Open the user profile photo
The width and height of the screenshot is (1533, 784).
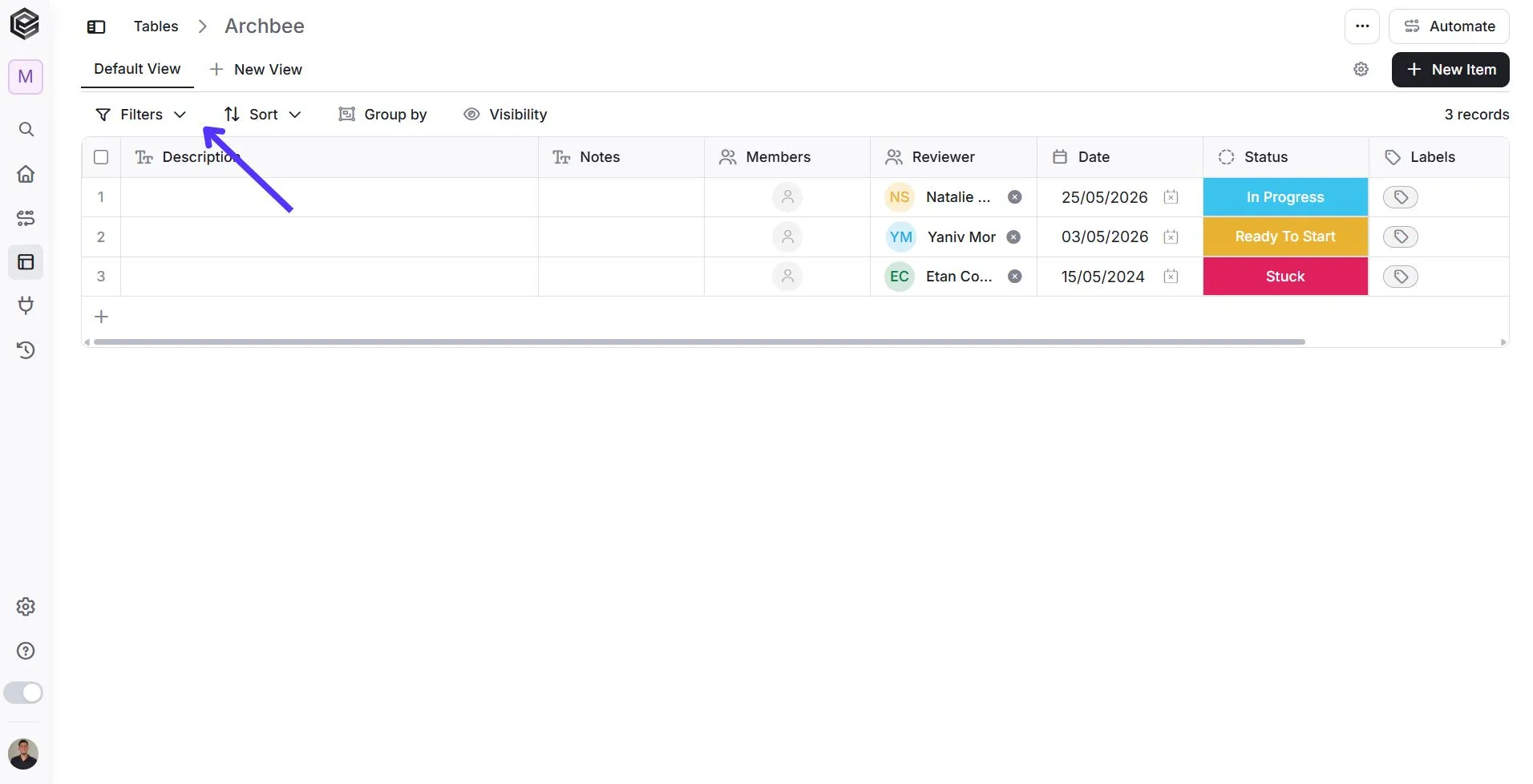tap(23, 754)
